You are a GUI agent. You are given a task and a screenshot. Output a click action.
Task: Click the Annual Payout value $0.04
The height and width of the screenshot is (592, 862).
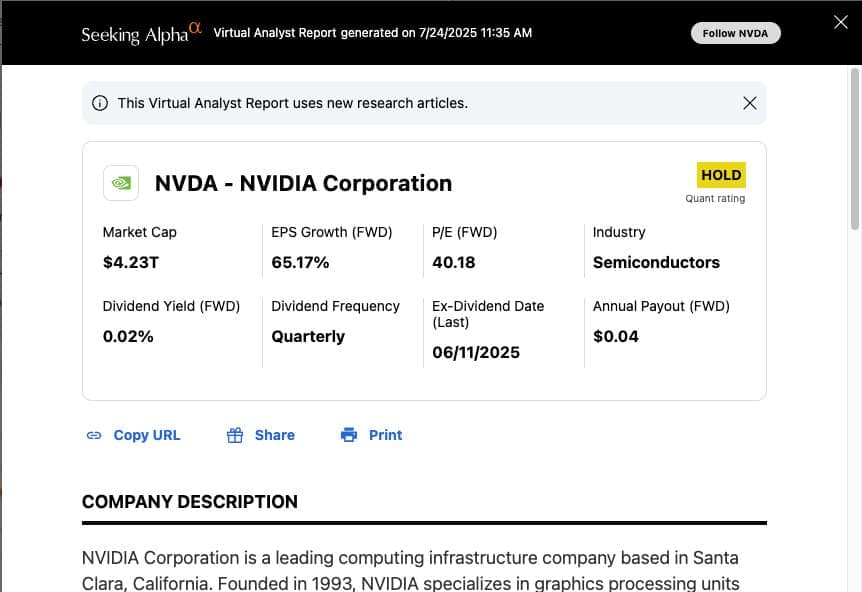616,336
